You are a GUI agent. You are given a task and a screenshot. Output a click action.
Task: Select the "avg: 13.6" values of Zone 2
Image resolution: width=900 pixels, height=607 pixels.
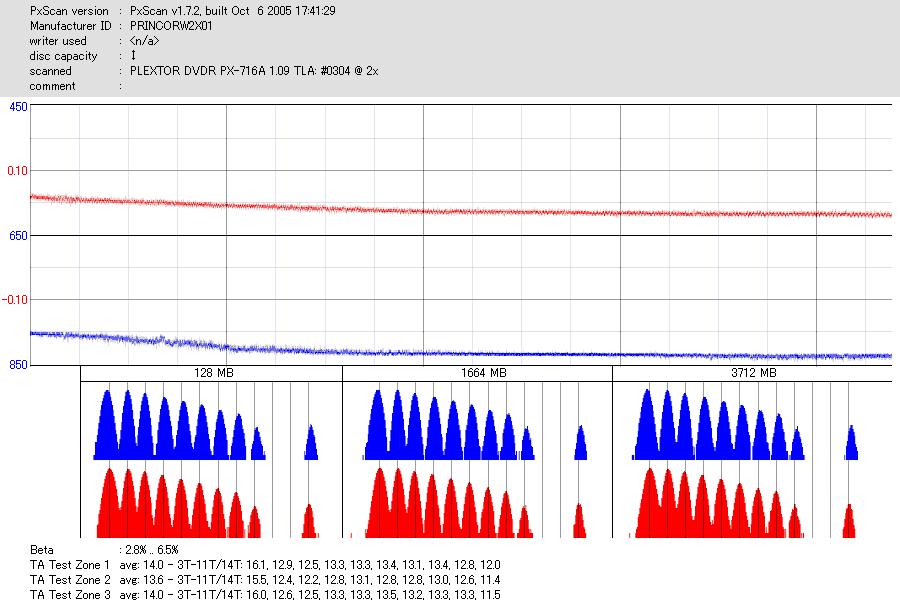310,579
